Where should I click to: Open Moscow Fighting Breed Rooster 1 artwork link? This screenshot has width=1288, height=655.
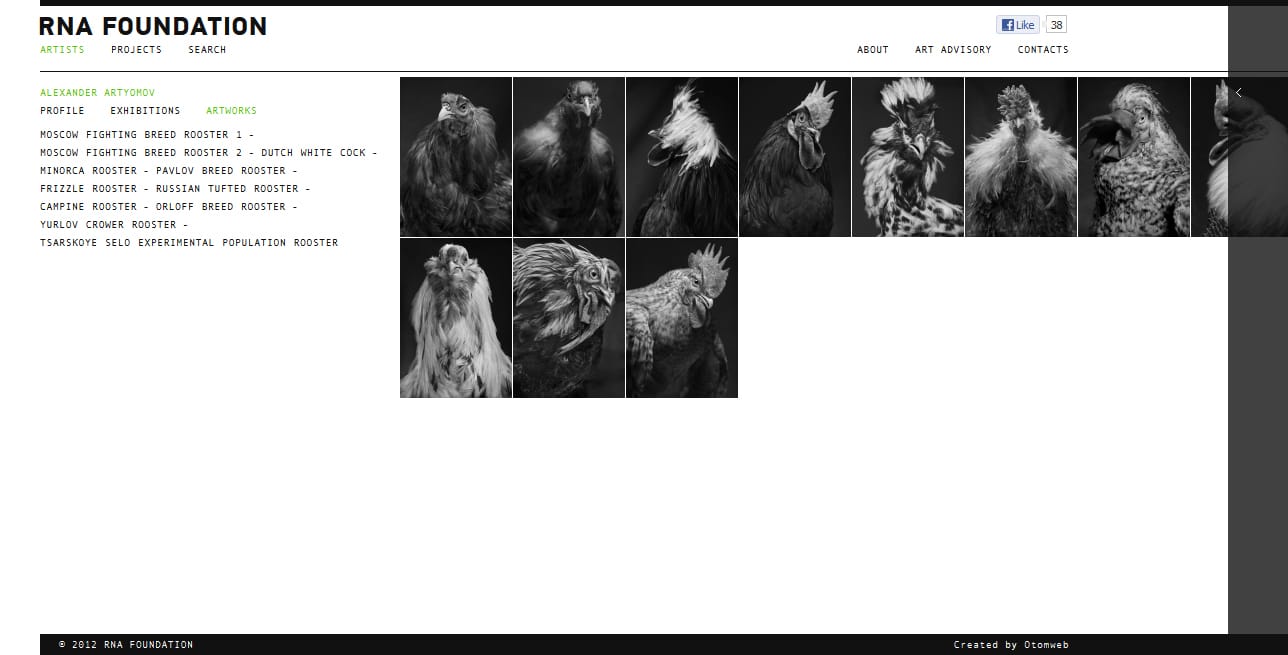140,135
